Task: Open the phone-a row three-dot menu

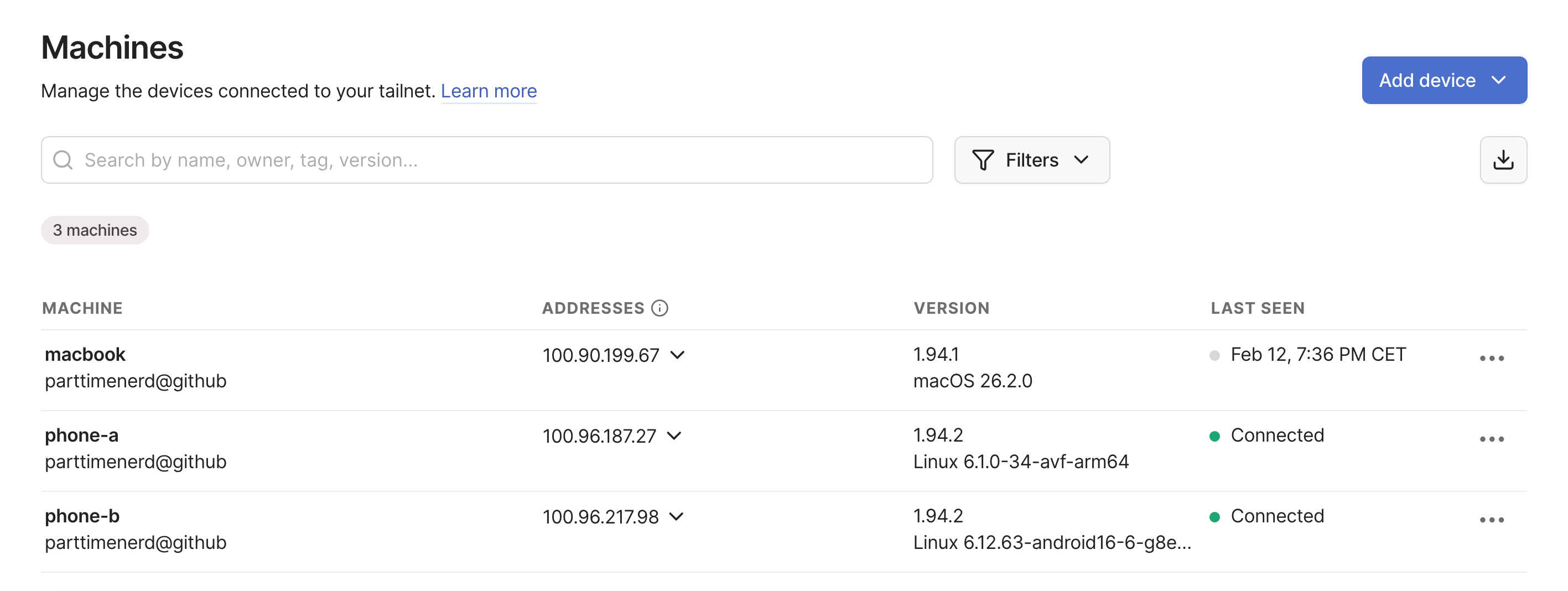Action: coord(1491,439)
